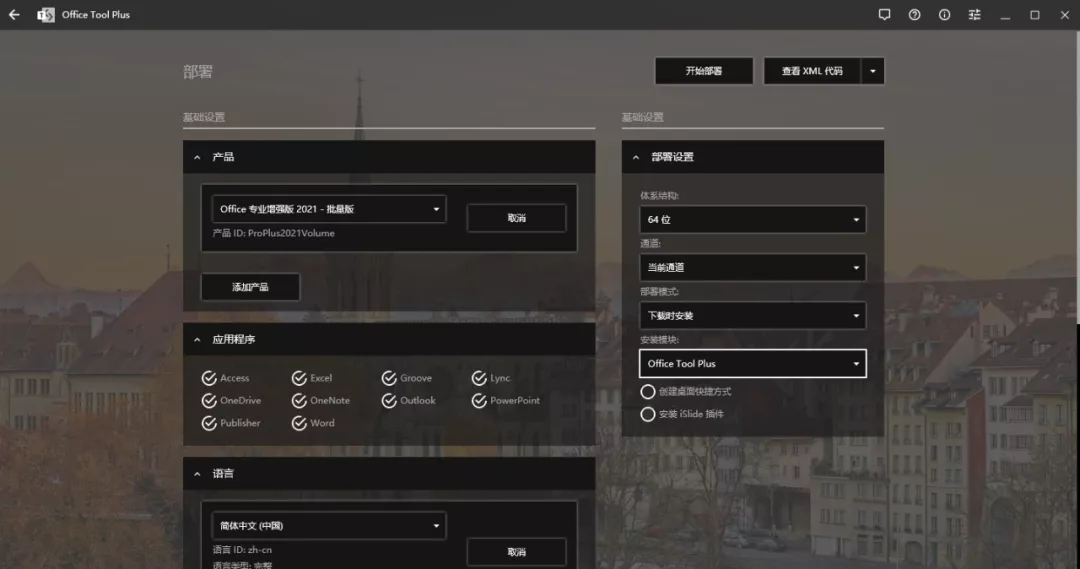The height and width of the screenshot is (569, 1080).
Task: Open the Office 专业增强版 2021 product dropdown
Action: point(329,209)
